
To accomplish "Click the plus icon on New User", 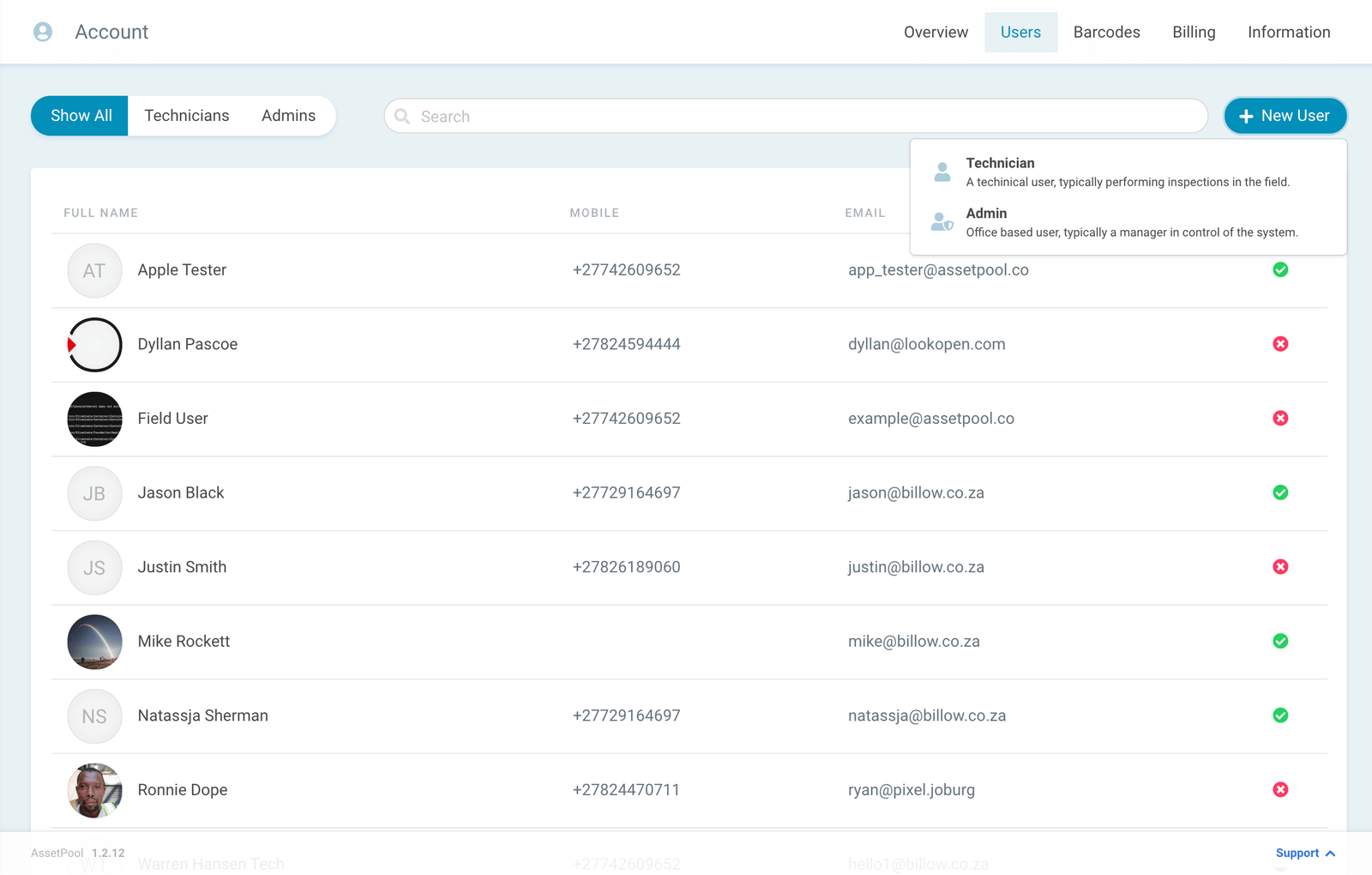I will click(x=1247, y=116).
